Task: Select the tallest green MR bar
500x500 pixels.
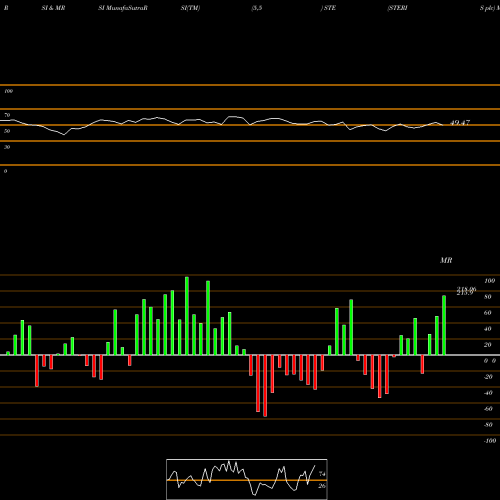Action: (187, 316)
